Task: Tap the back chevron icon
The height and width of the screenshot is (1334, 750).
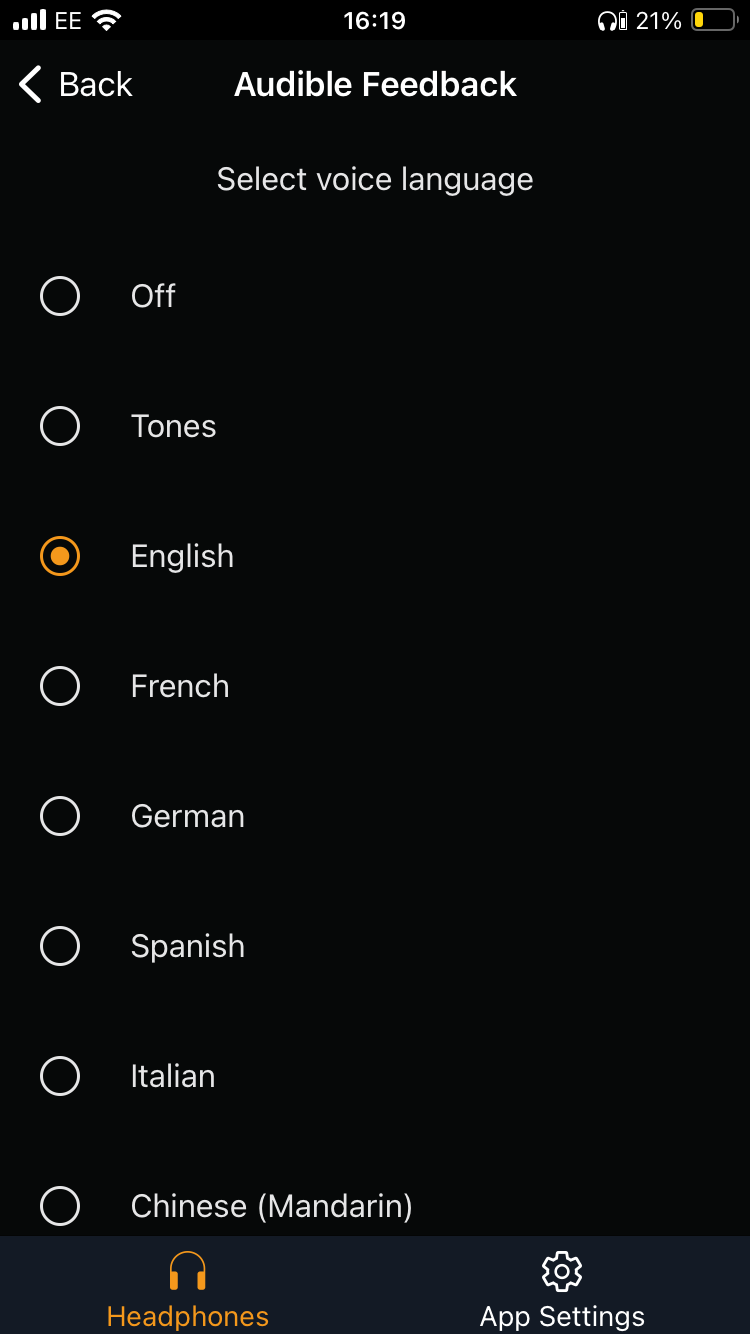Action: (28, 84)
